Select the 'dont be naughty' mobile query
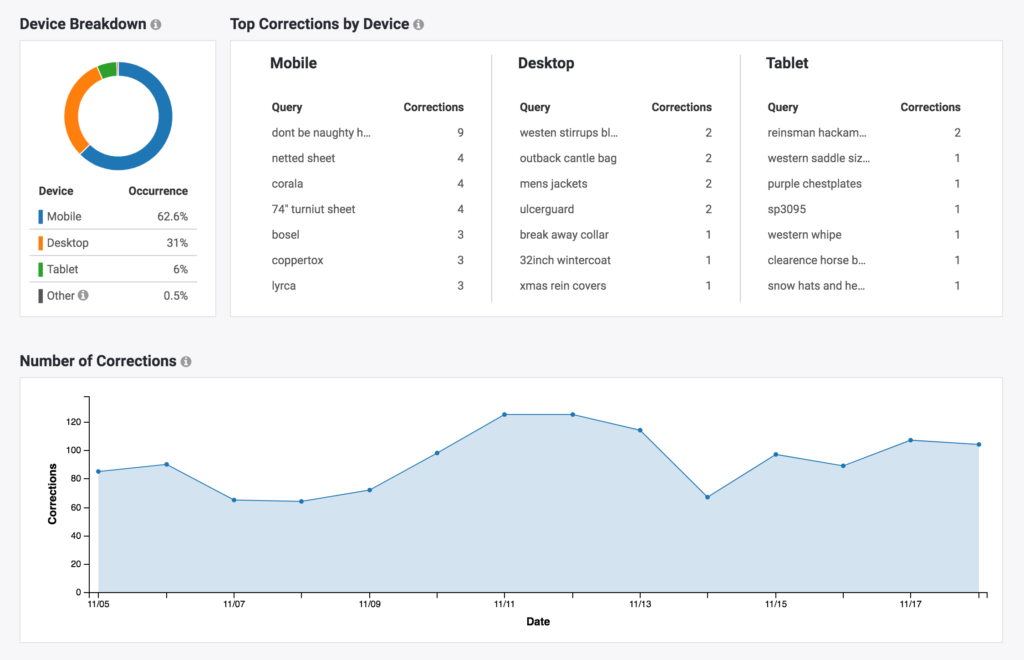The width and height of the screenshot is (1024, 660). [321, 133]
